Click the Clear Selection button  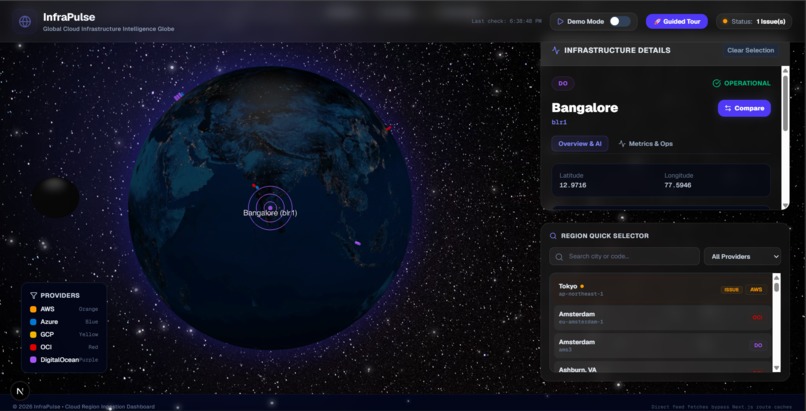pyautogui.click(x=750, y=50)
